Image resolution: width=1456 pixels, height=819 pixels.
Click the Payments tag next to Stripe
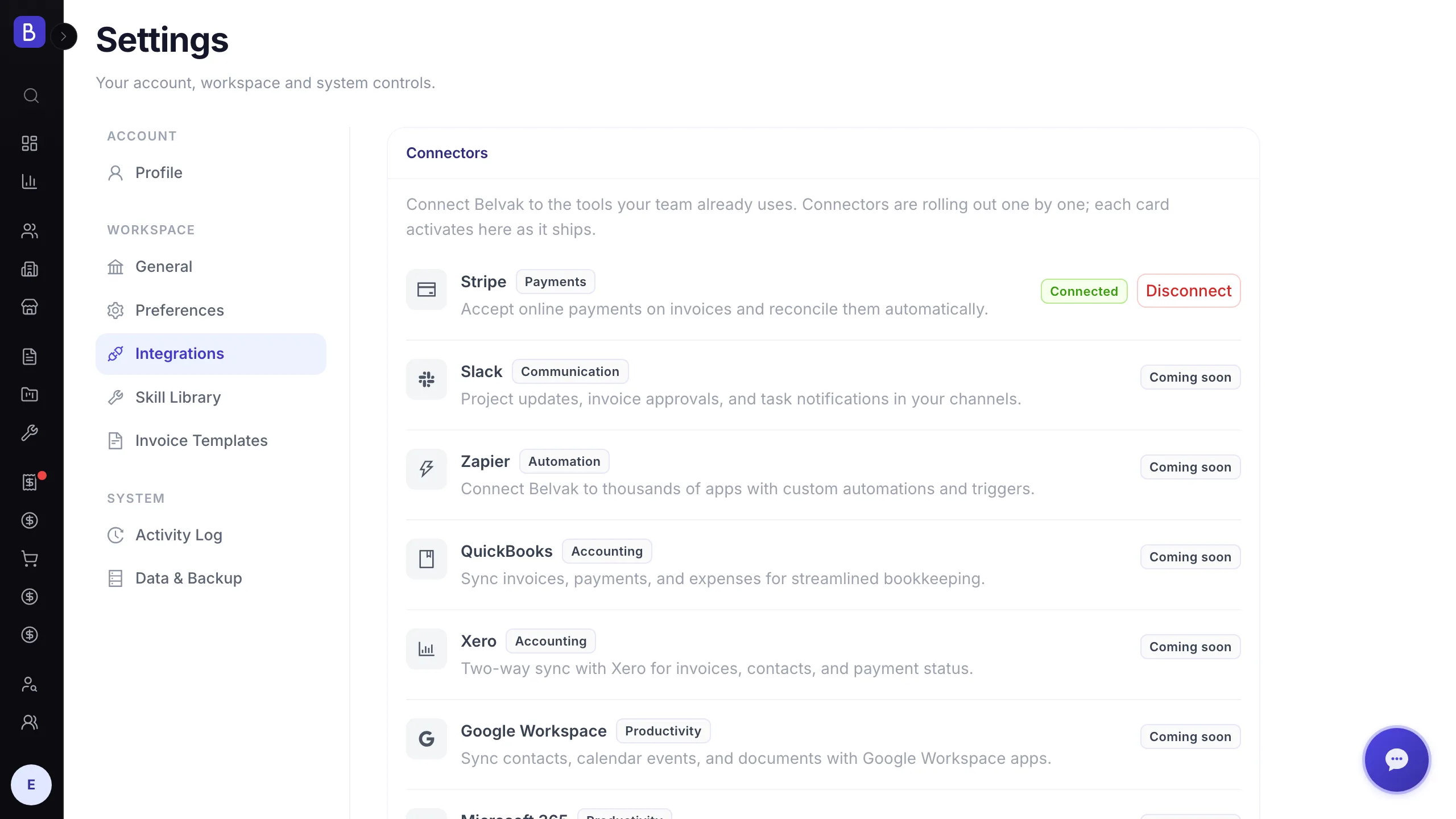(556, 282)
